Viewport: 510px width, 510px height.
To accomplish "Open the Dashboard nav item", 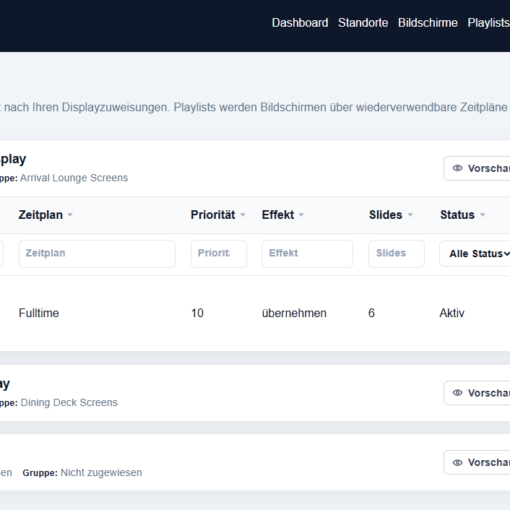I will point(300,23).
